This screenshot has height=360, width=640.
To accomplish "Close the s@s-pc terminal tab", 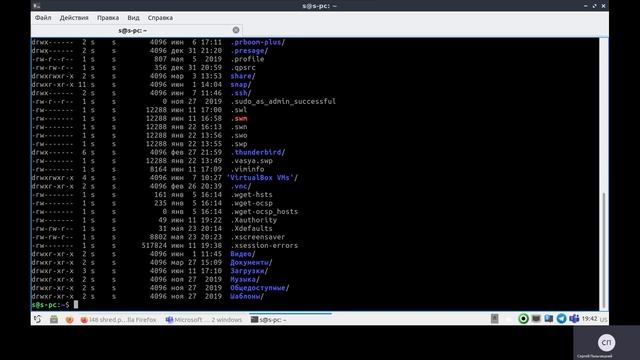I will pyautogui.click(x=236, y=30).
